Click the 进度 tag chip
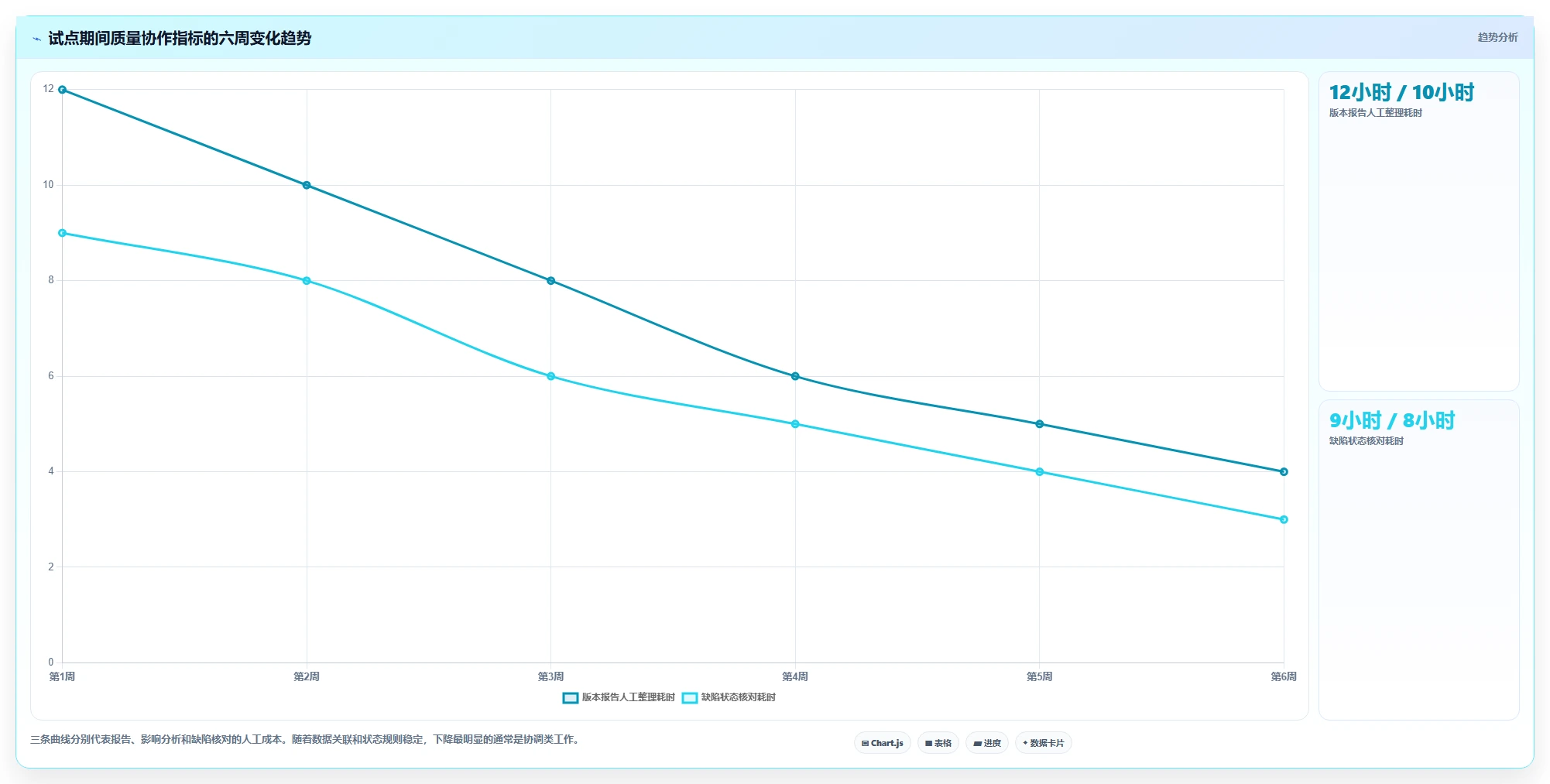 987,743
